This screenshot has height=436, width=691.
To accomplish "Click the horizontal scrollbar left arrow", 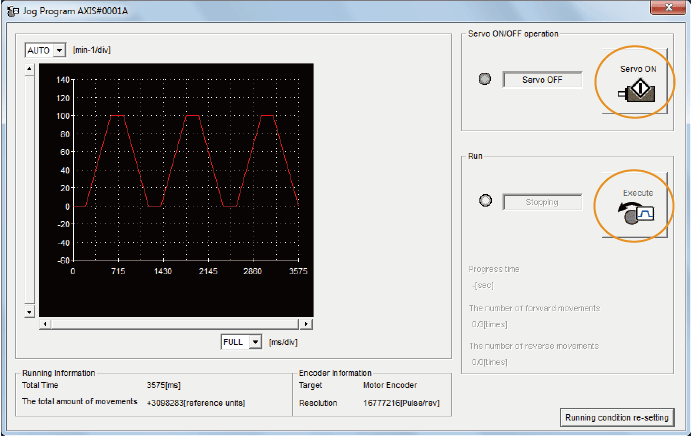I will point(44,324).
